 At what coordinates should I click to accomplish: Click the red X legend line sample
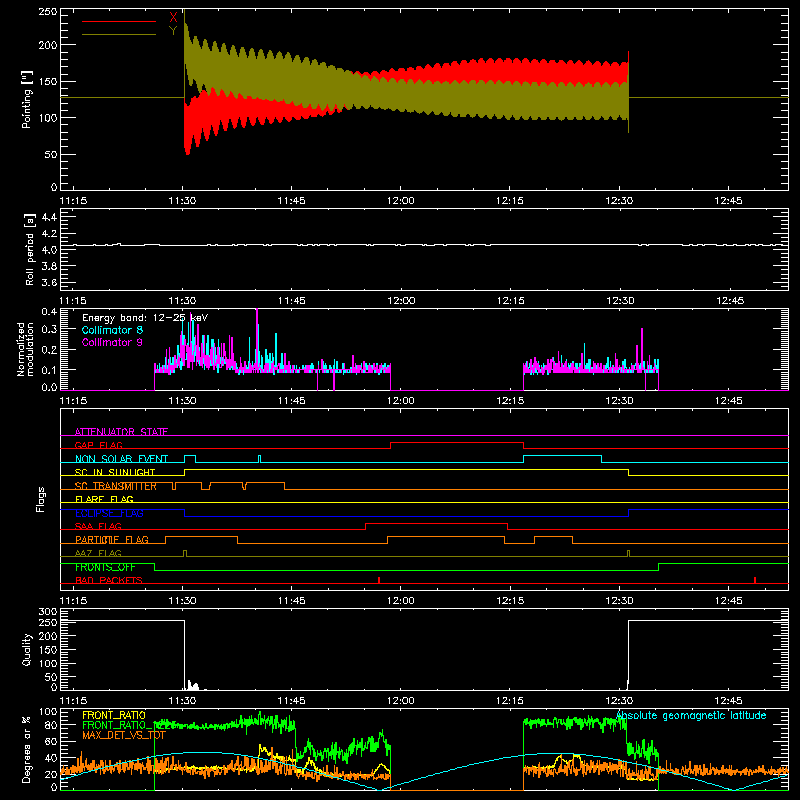[x=119, y=21]
